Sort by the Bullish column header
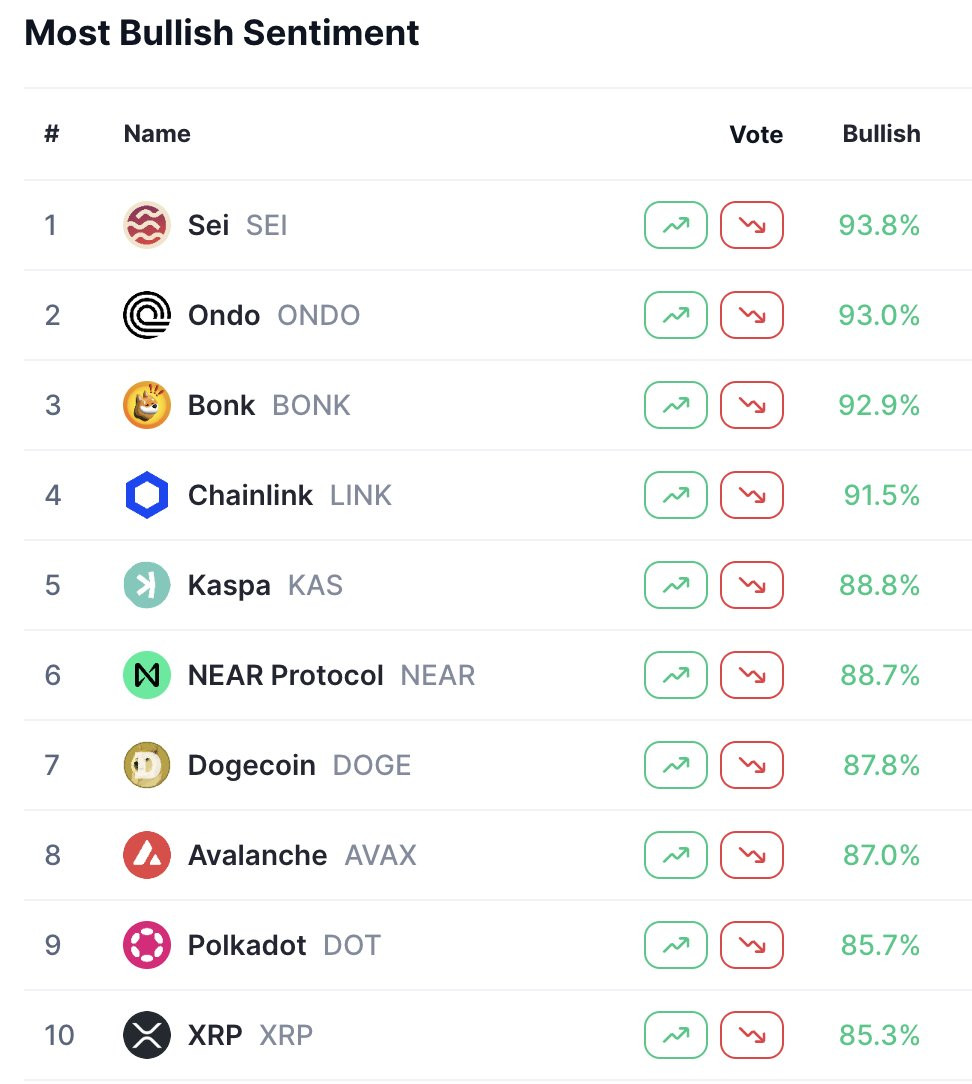This screenshot has width=972, height=1084. (x=881, y=134)
